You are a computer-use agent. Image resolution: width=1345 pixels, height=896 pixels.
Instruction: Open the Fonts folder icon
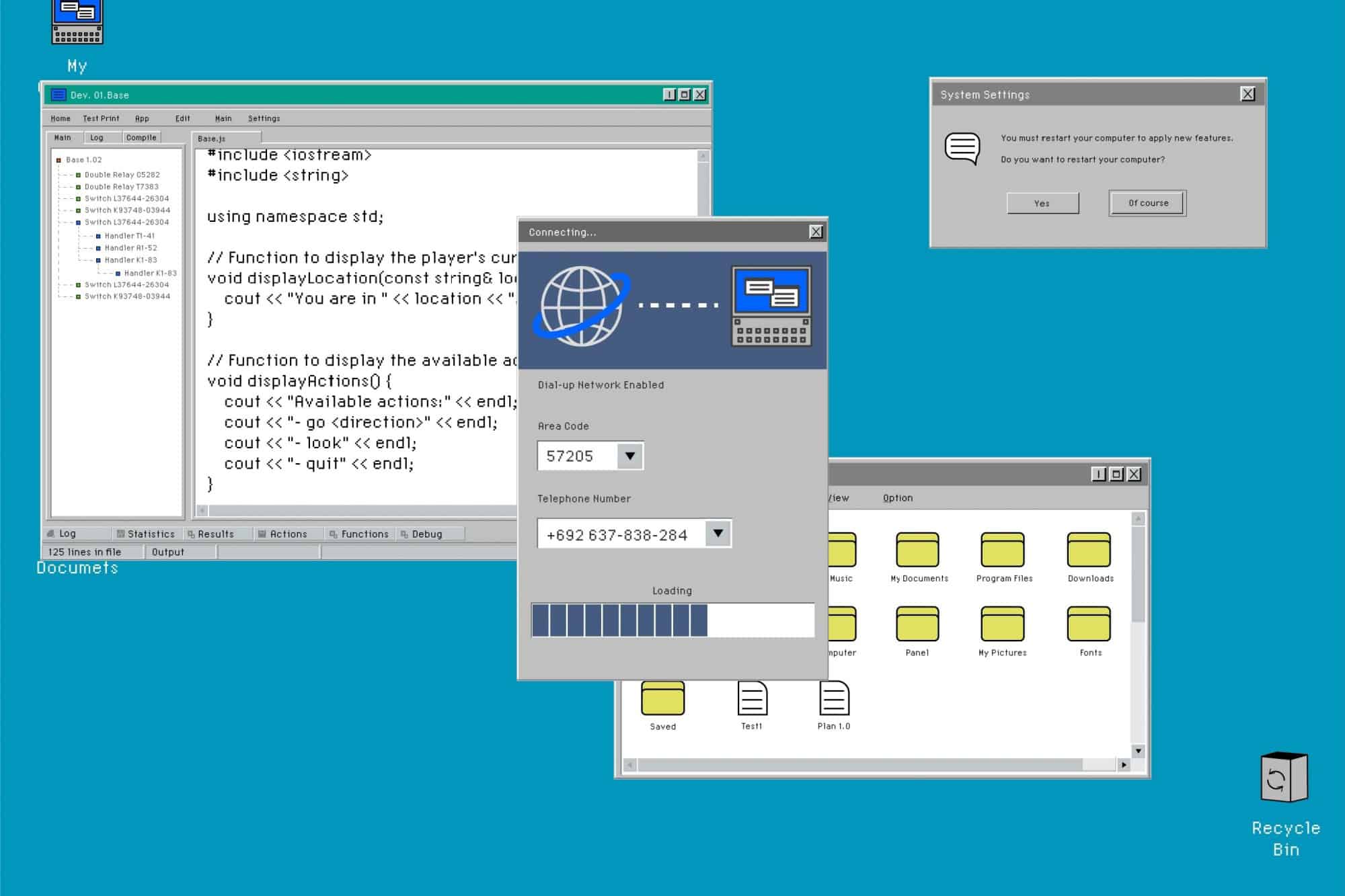1089,624
